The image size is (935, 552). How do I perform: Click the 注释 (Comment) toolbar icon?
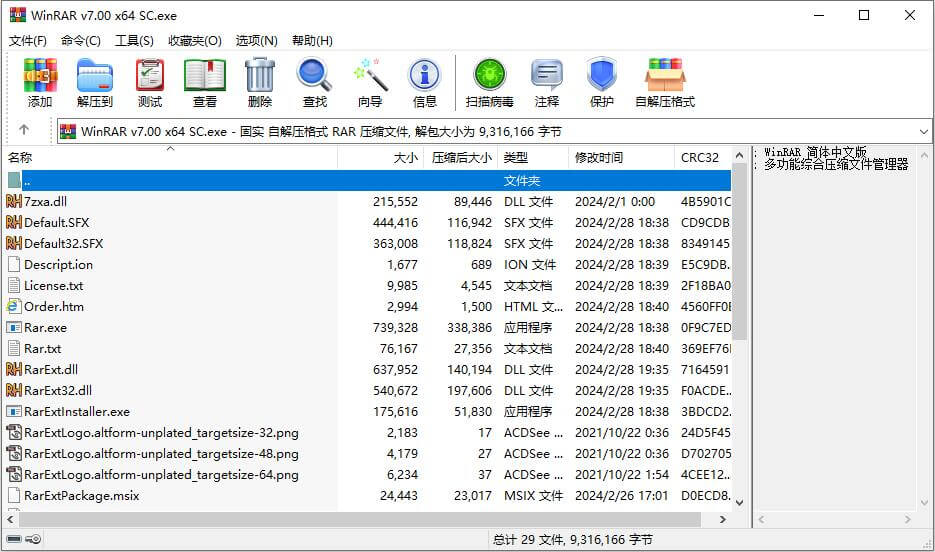pos(547,75)
